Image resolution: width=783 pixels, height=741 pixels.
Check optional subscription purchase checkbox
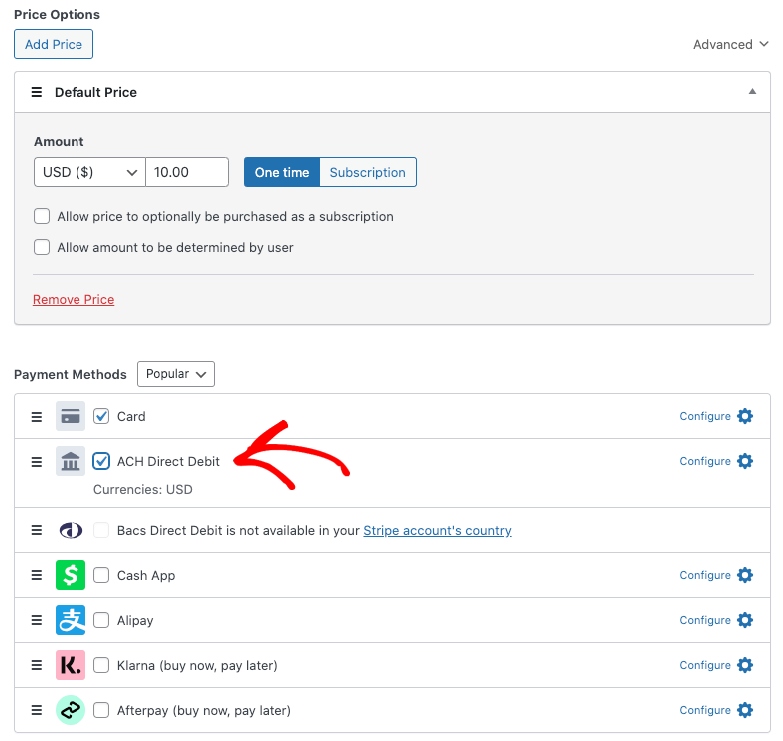pyautogui.click(x=42, y=216)
